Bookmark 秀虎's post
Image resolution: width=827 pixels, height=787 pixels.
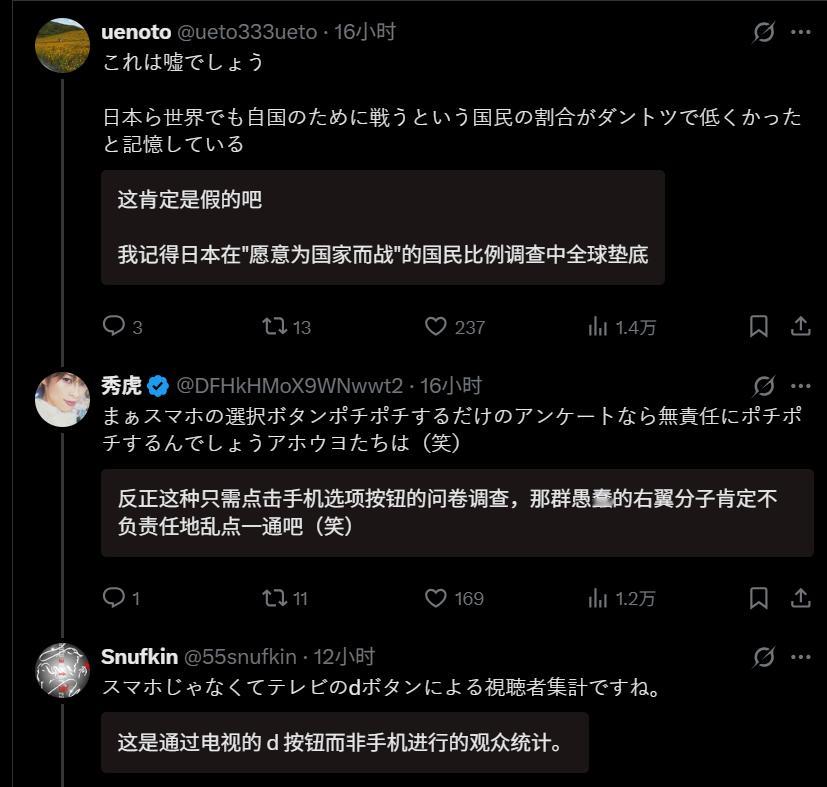tap(758, 598)
